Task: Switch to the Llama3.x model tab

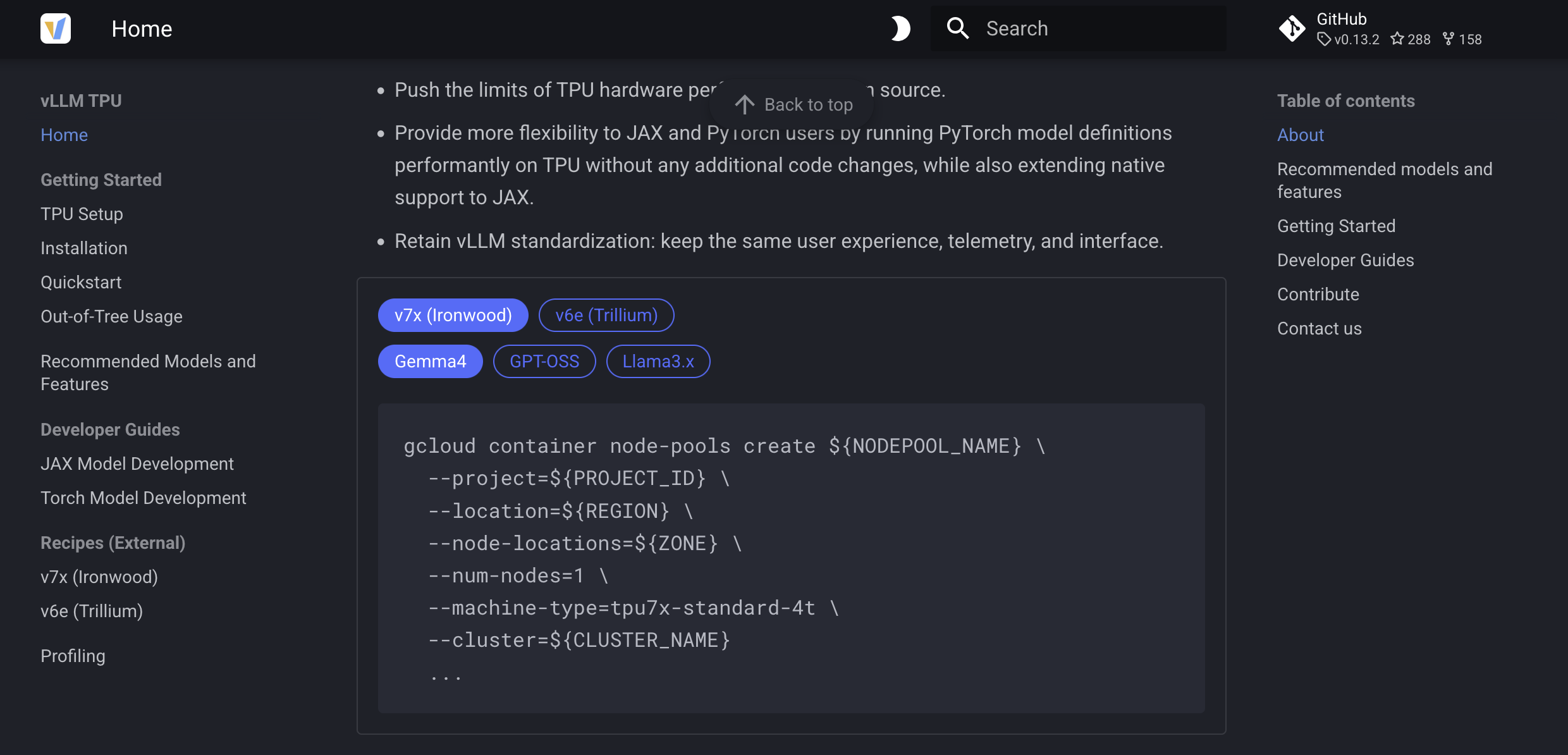Action: [658, 361]
